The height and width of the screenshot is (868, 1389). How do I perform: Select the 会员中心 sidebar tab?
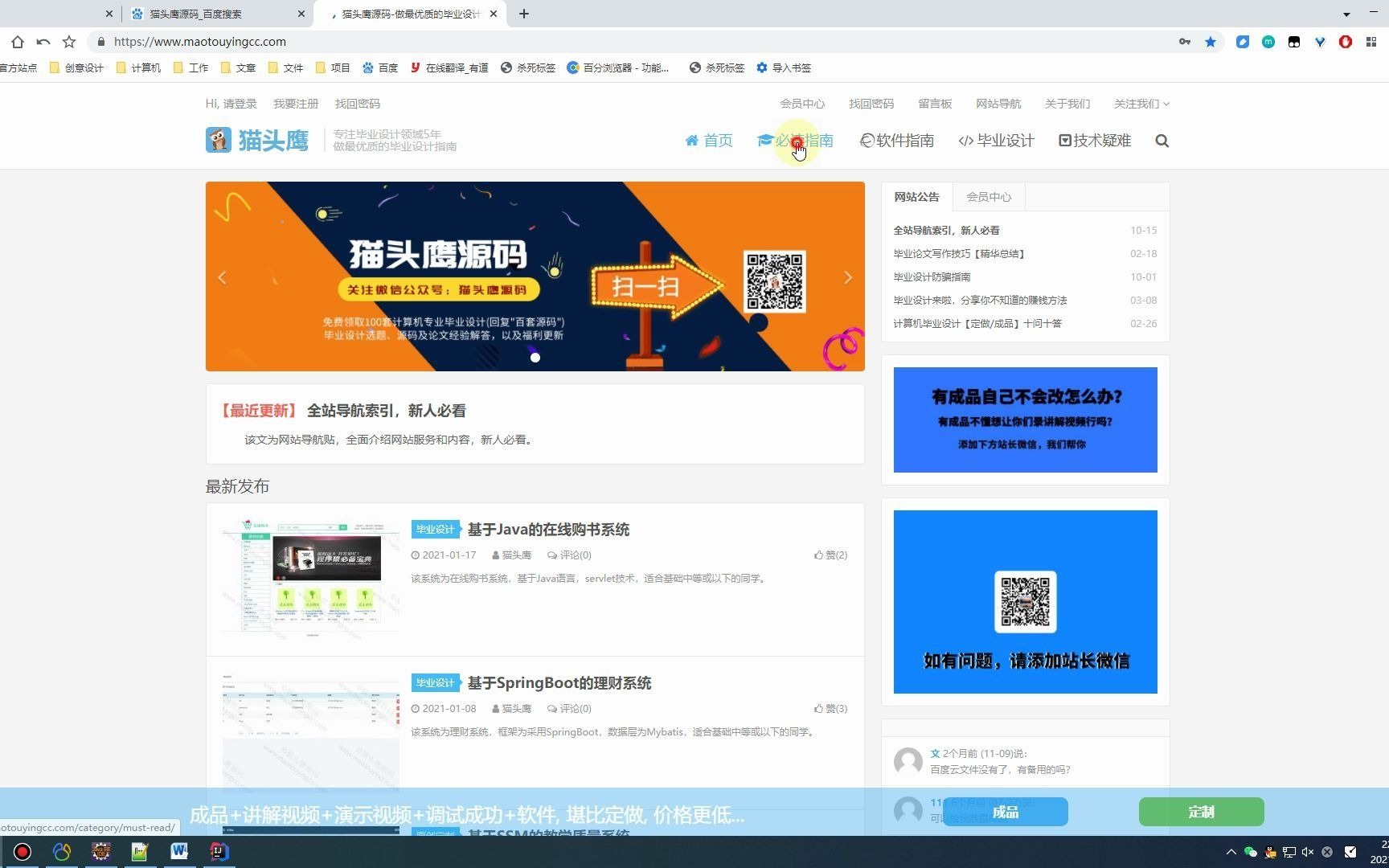pyautogui.click(x=989, y=197)
